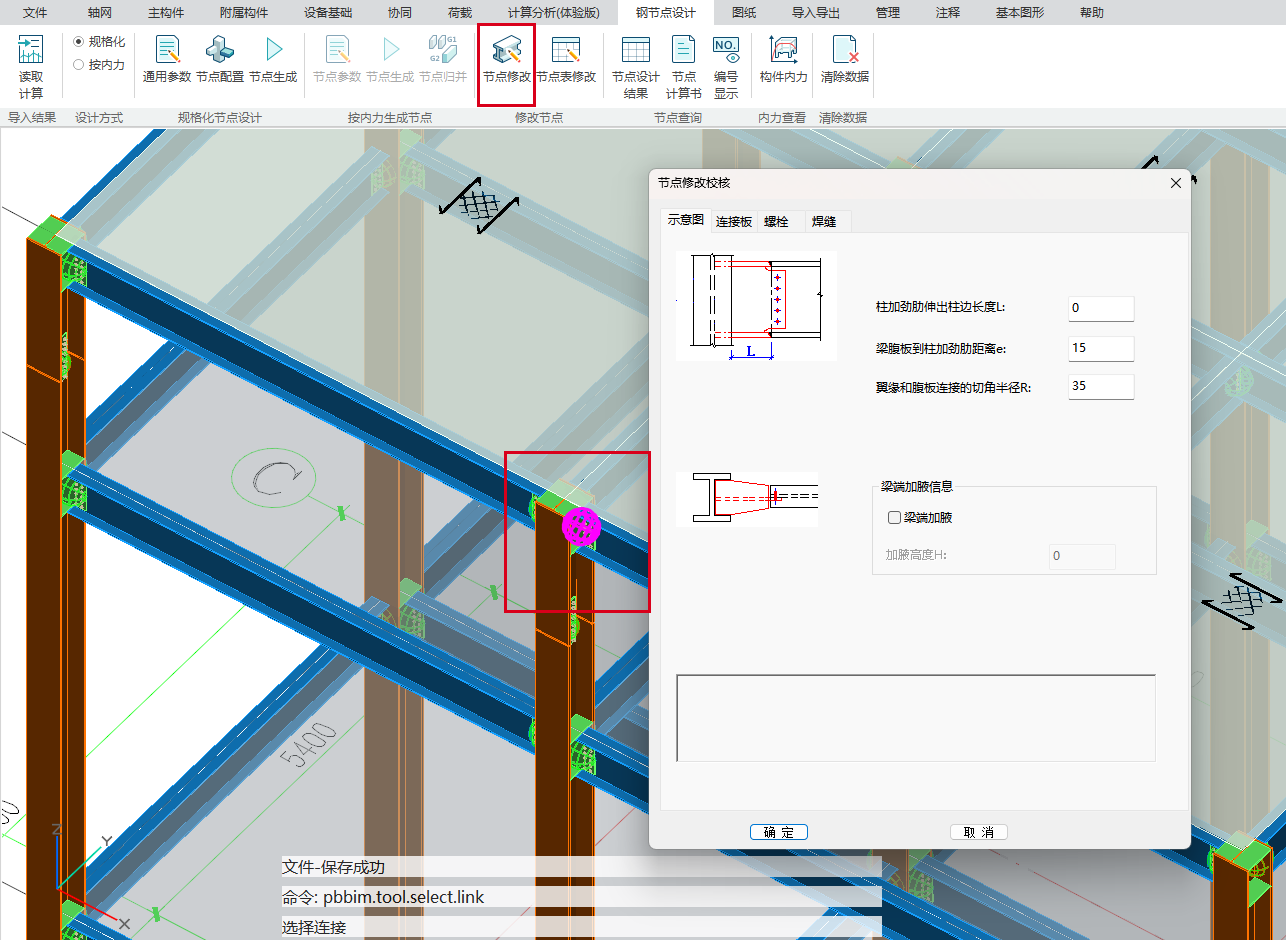Image resolution: width=1286 pixels, height=940 pixels.
Task: Select the 按内力 radio button
Action: tap(79, 65)
